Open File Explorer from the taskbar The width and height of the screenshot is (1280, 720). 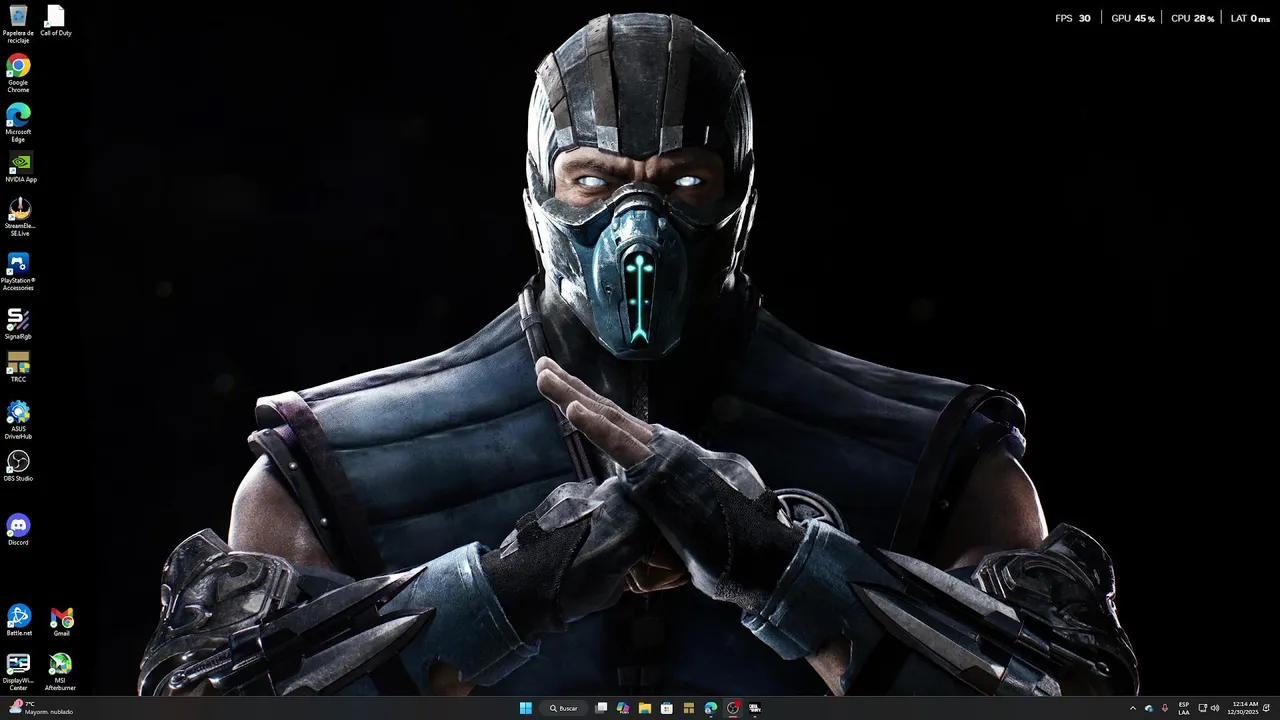pos(645,708)
